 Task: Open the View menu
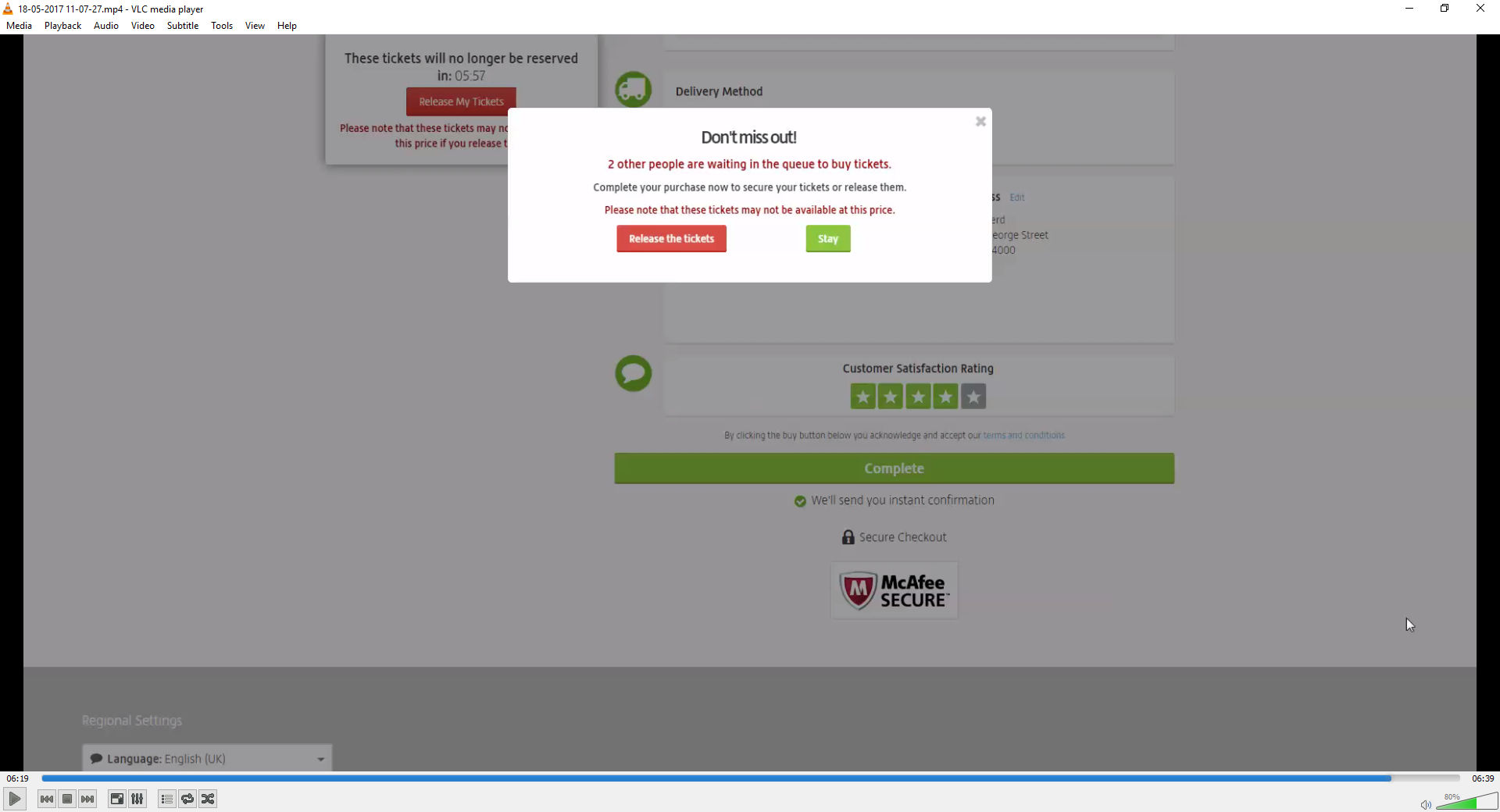tap(255, 26)
